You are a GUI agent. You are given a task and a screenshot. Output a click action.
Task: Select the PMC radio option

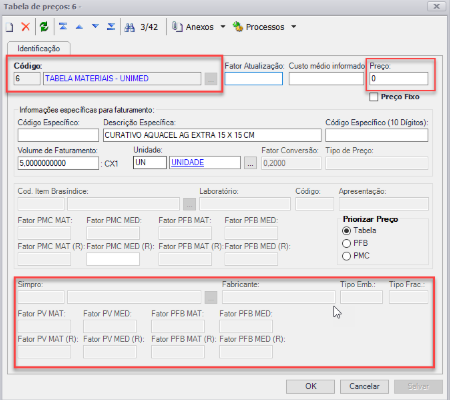point(346,256)
